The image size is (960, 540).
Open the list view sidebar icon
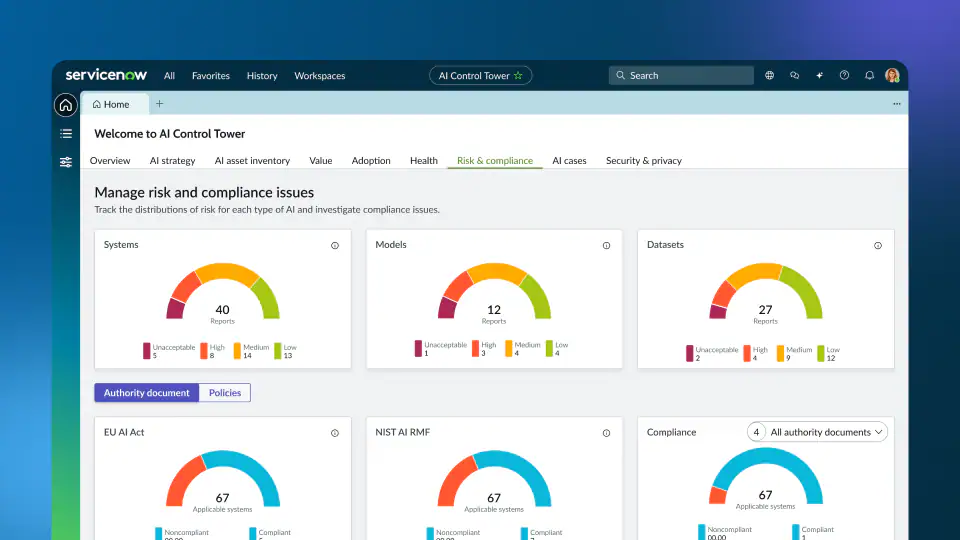66,133
